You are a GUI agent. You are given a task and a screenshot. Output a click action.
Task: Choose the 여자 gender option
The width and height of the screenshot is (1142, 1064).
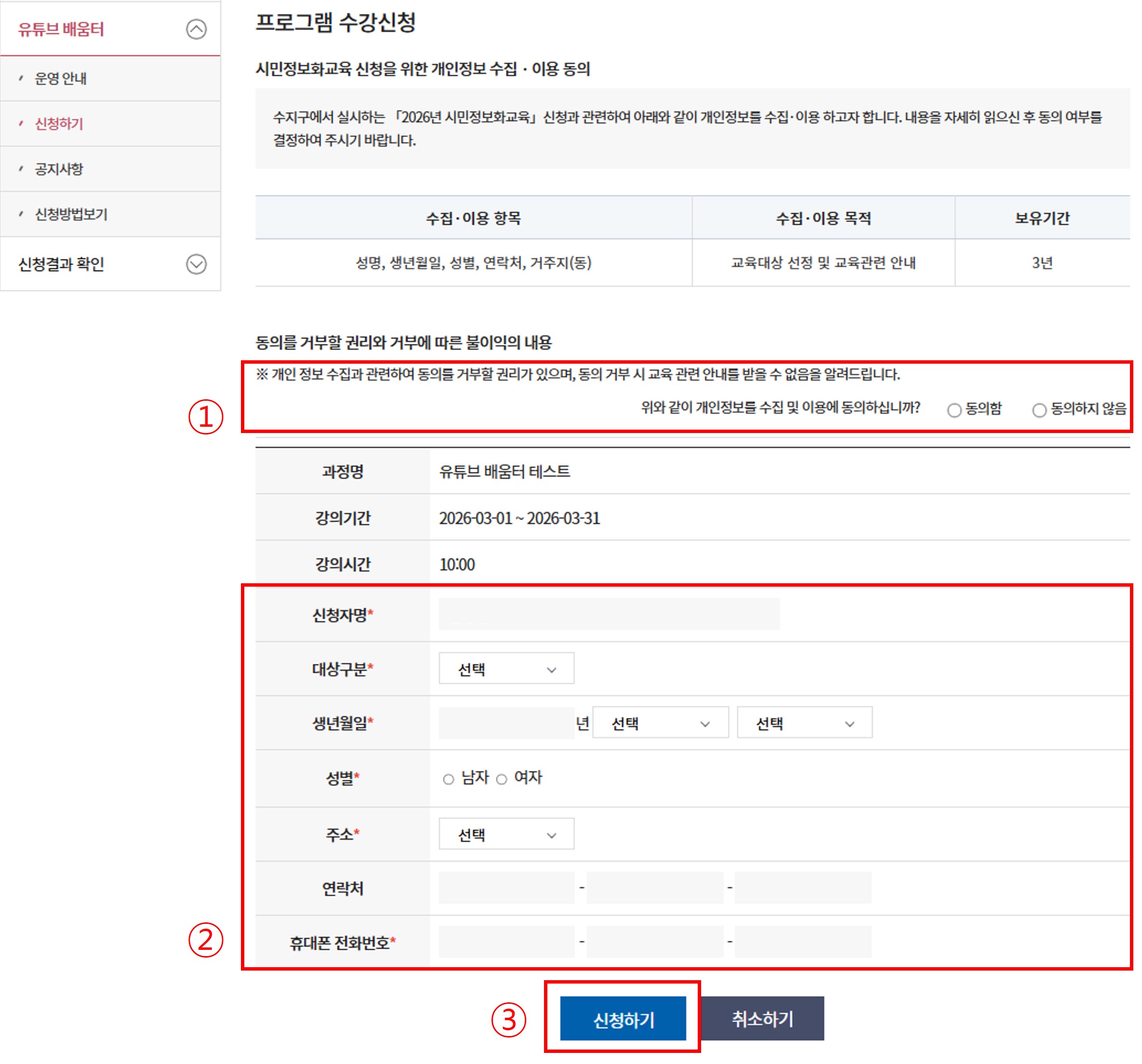[x=502, y=779]
